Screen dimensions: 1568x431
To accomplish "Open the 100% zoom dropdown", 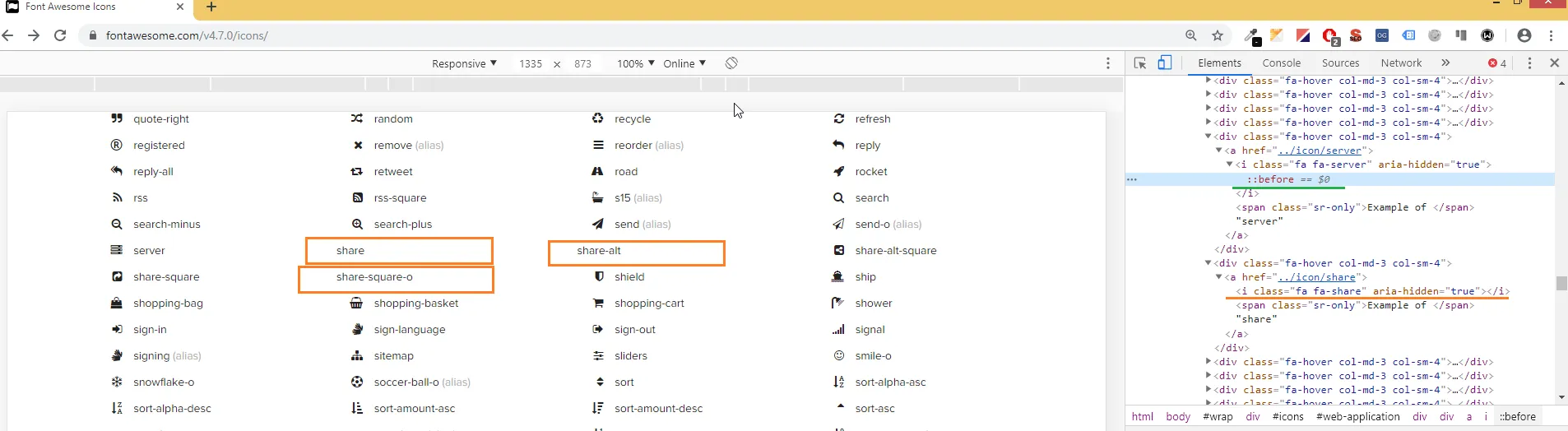I will (x=636, y=63).
